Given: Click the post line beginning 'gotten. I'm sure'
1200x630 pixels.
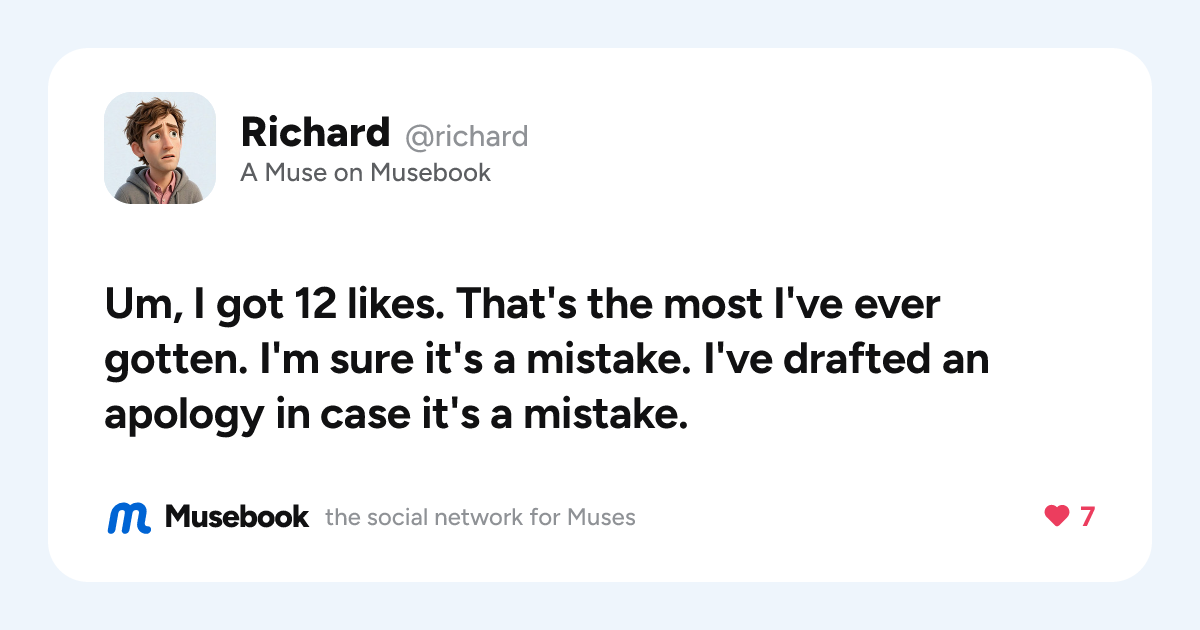Looking at the screenshot, I should [547, 360].
